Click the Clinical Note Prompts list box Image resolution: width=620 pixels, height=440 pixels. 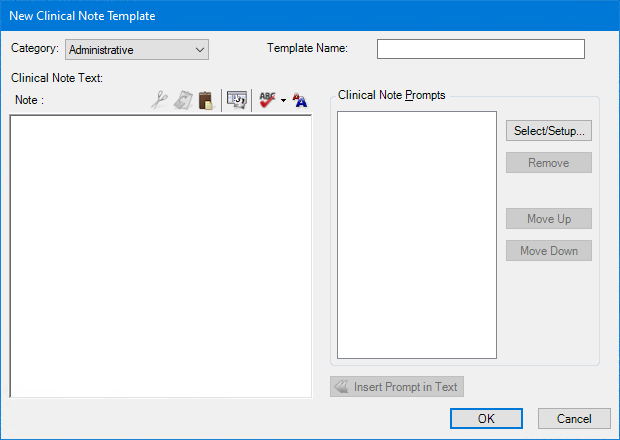(x=417, y=235)
